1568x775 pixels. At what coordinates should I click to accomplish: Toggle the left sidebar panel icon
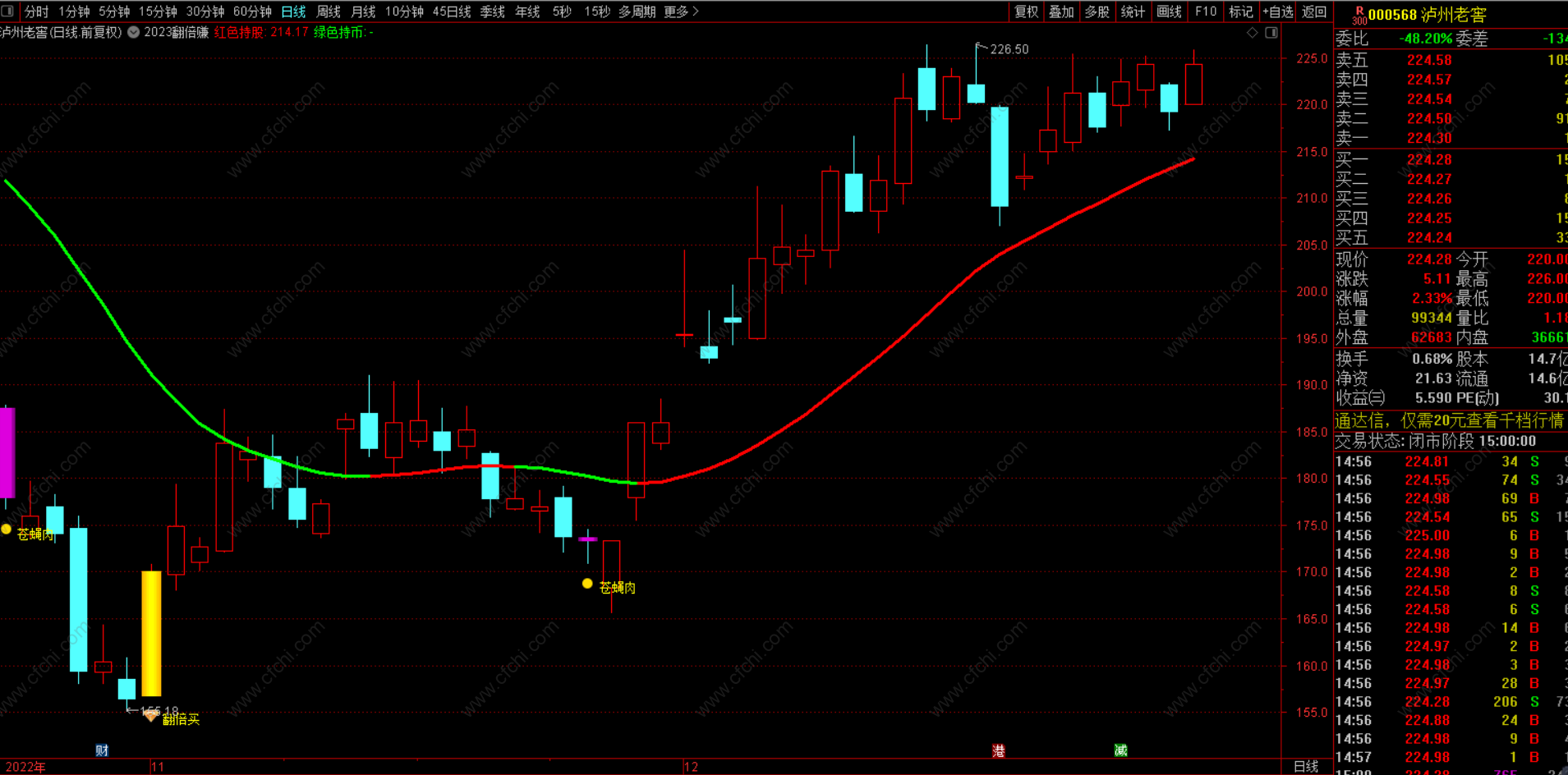[x=8, y=11]
